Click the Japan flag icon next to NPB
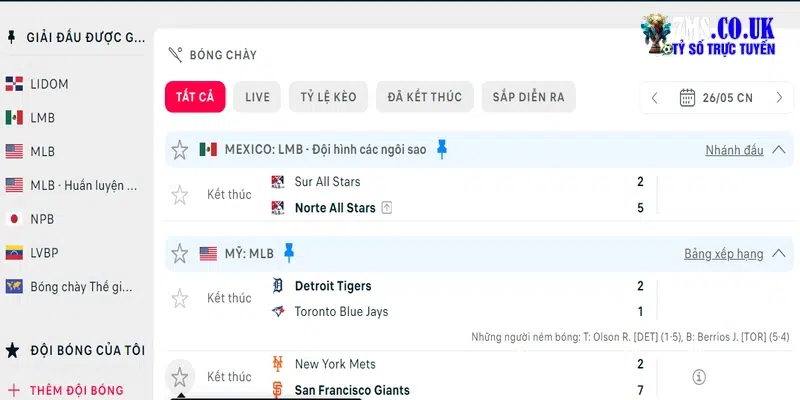This screenshot has width=800, height=400. pos(14,219)
